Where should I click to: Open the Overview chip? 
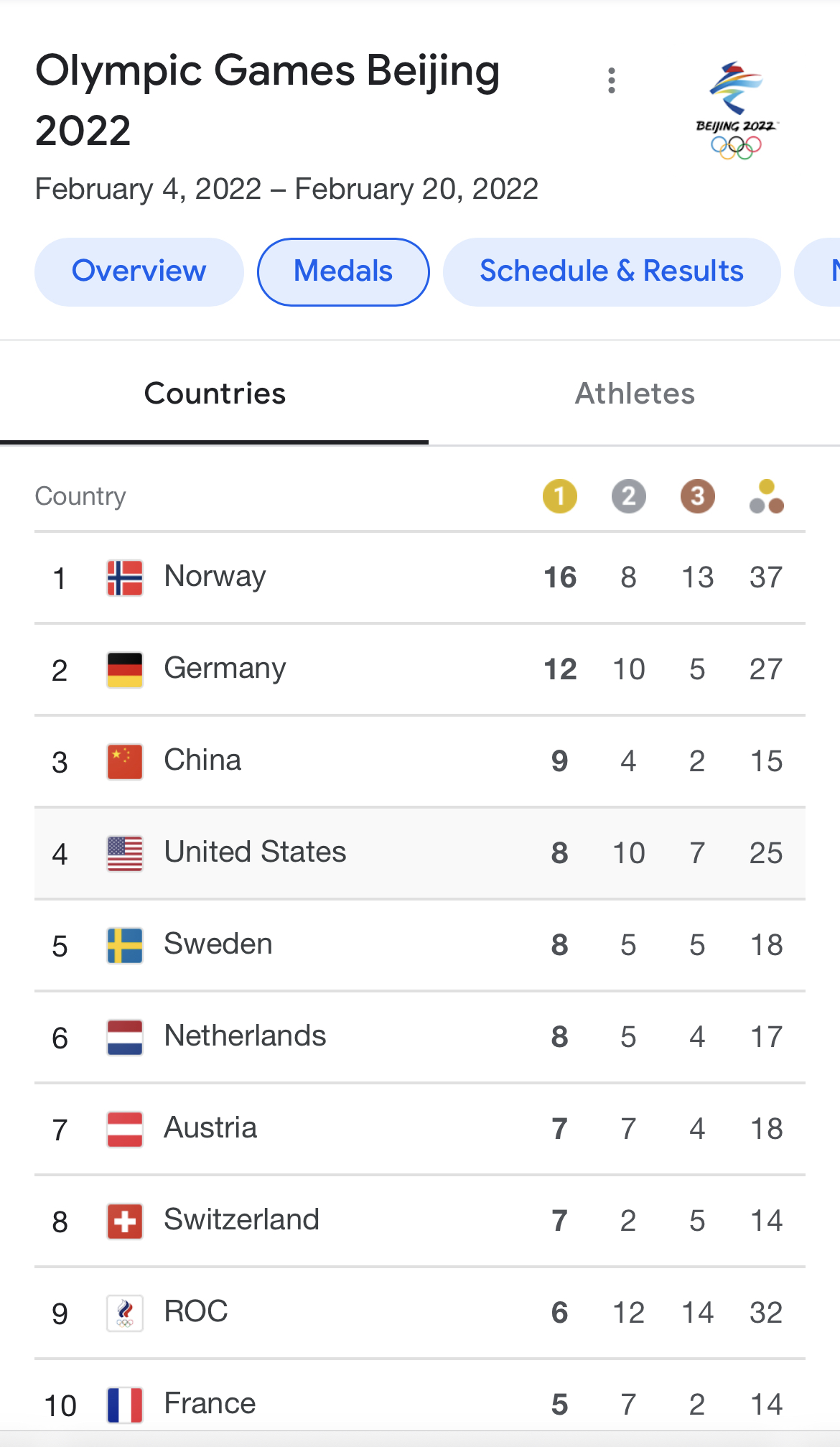pos(139,271)
